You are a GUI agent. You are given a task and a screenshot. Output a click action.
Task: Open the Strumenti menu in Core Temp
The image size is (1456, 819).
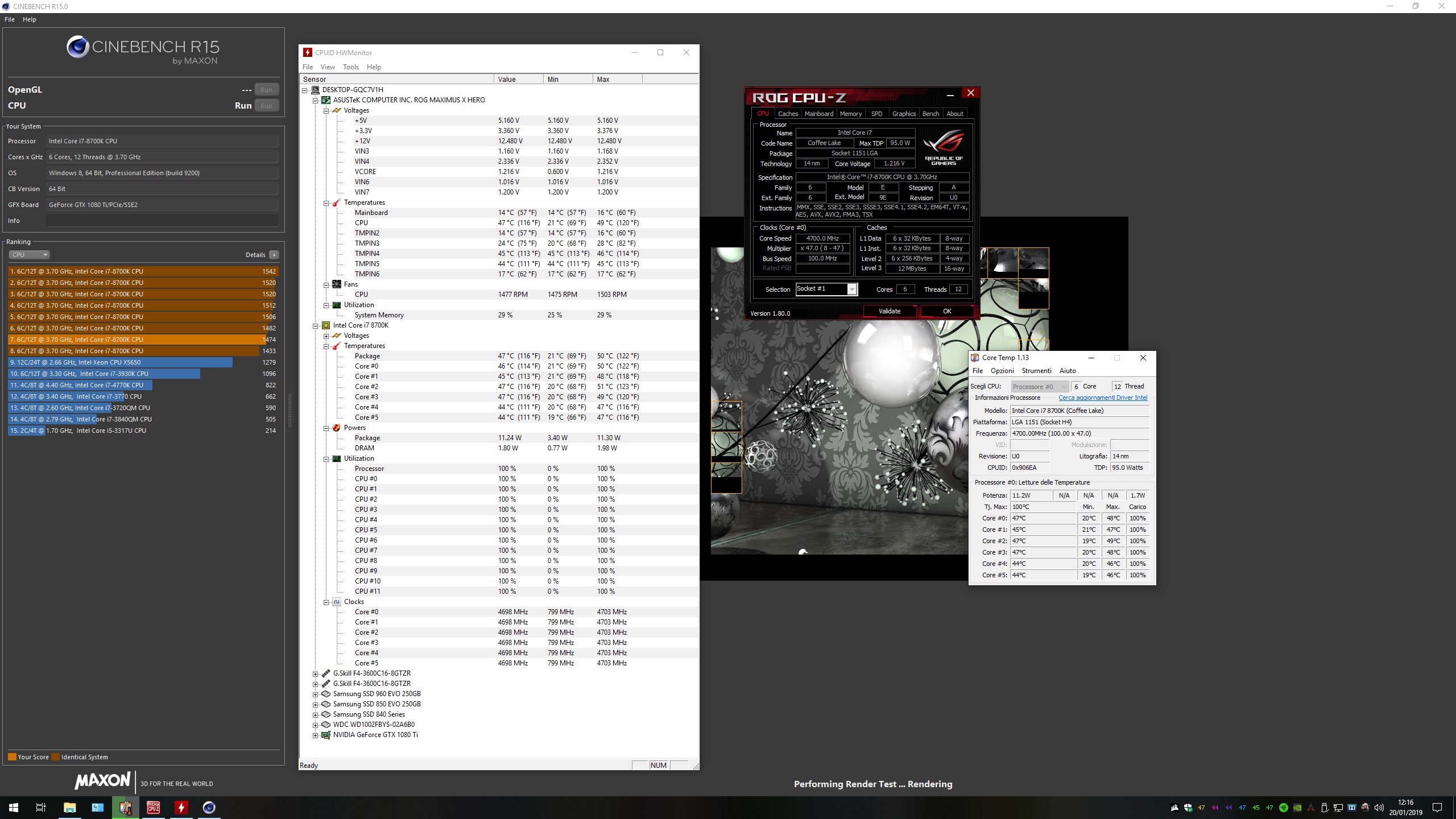pyautogui.click(x=1036, y=371)
